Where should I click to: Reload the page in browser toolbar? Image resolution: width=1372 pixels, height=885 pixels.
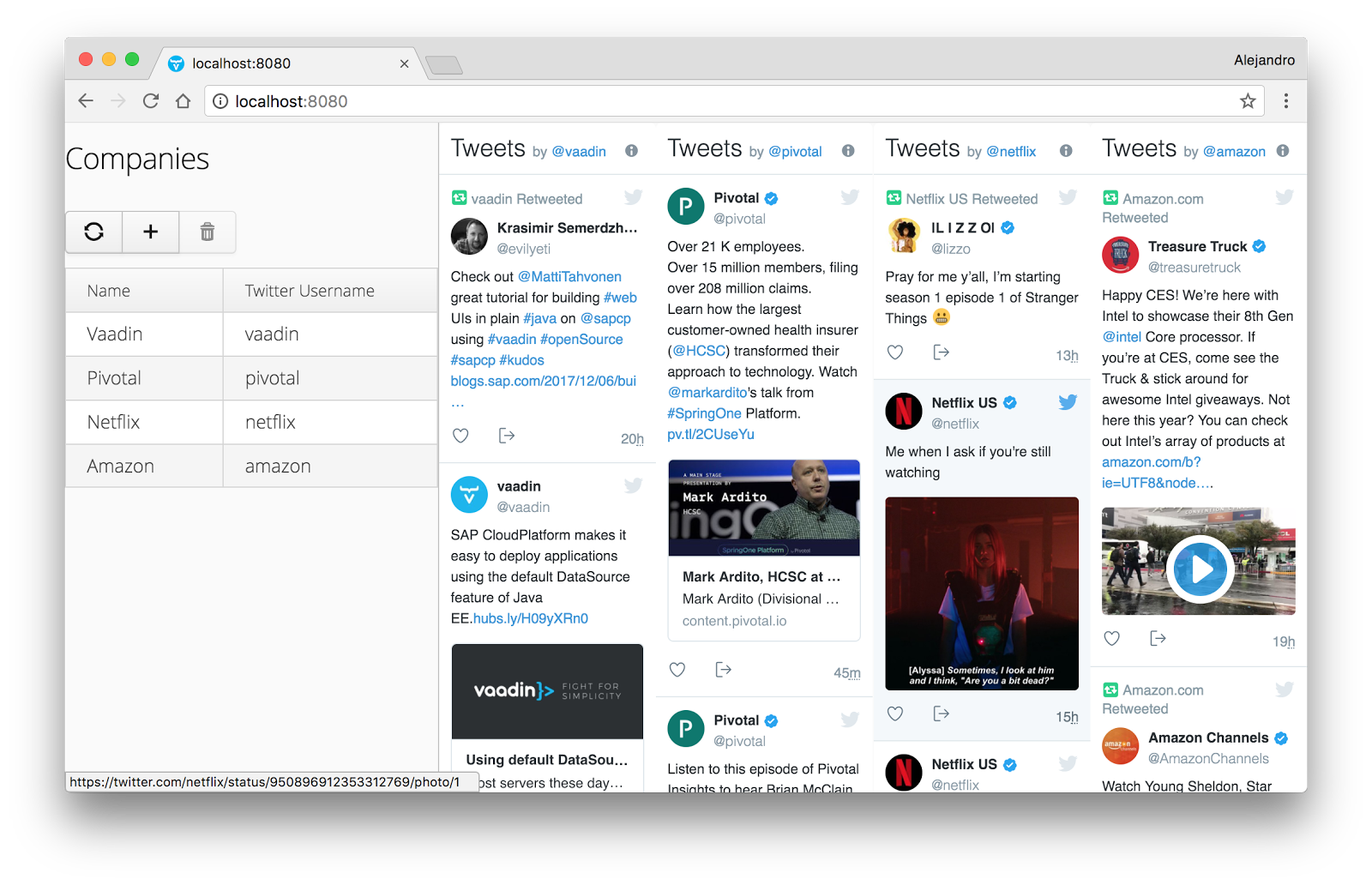click(x=151, y=101)
